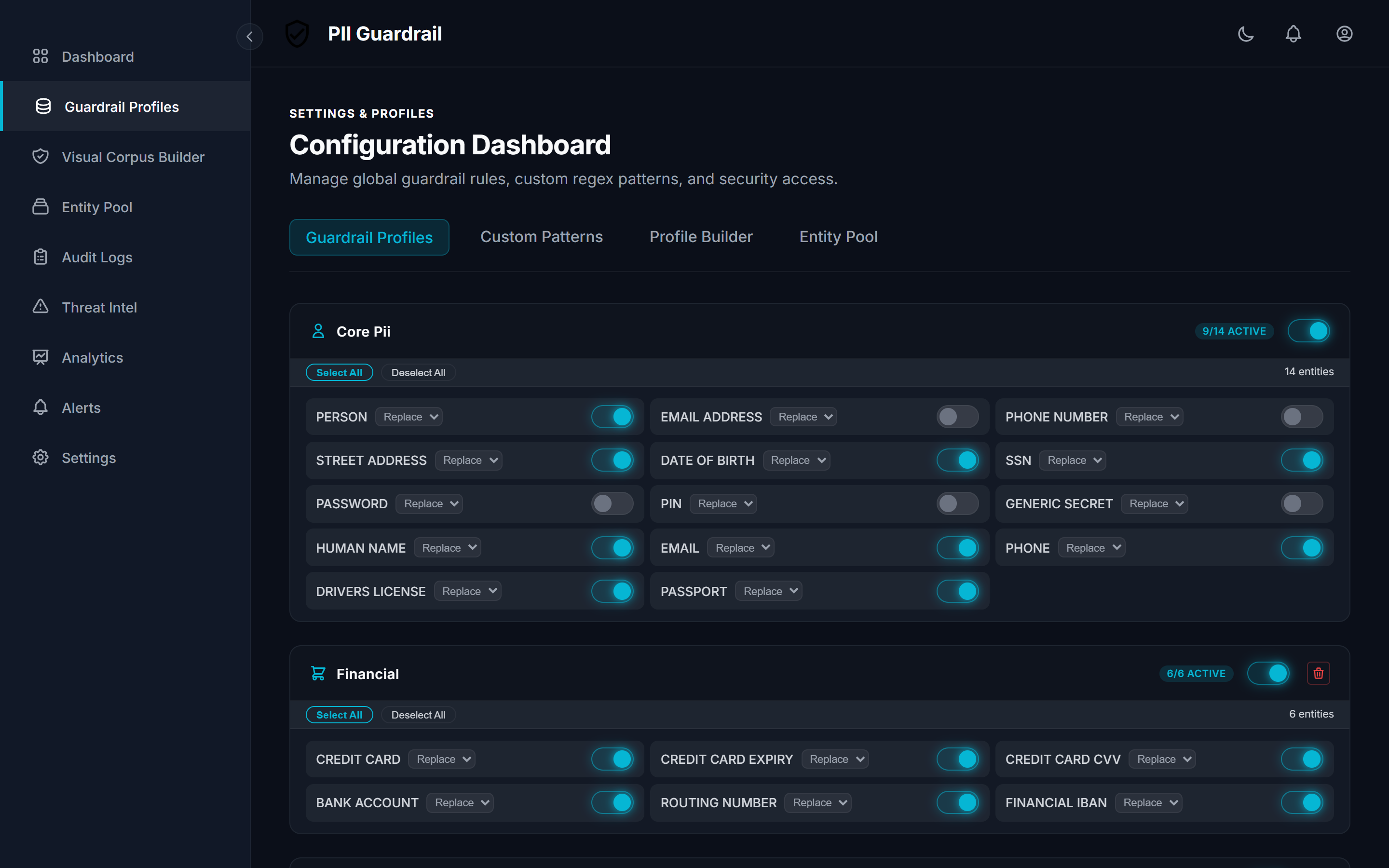
Task: Open the PHONE NUMBER Replace dropdown
Action: [1150, 417]
